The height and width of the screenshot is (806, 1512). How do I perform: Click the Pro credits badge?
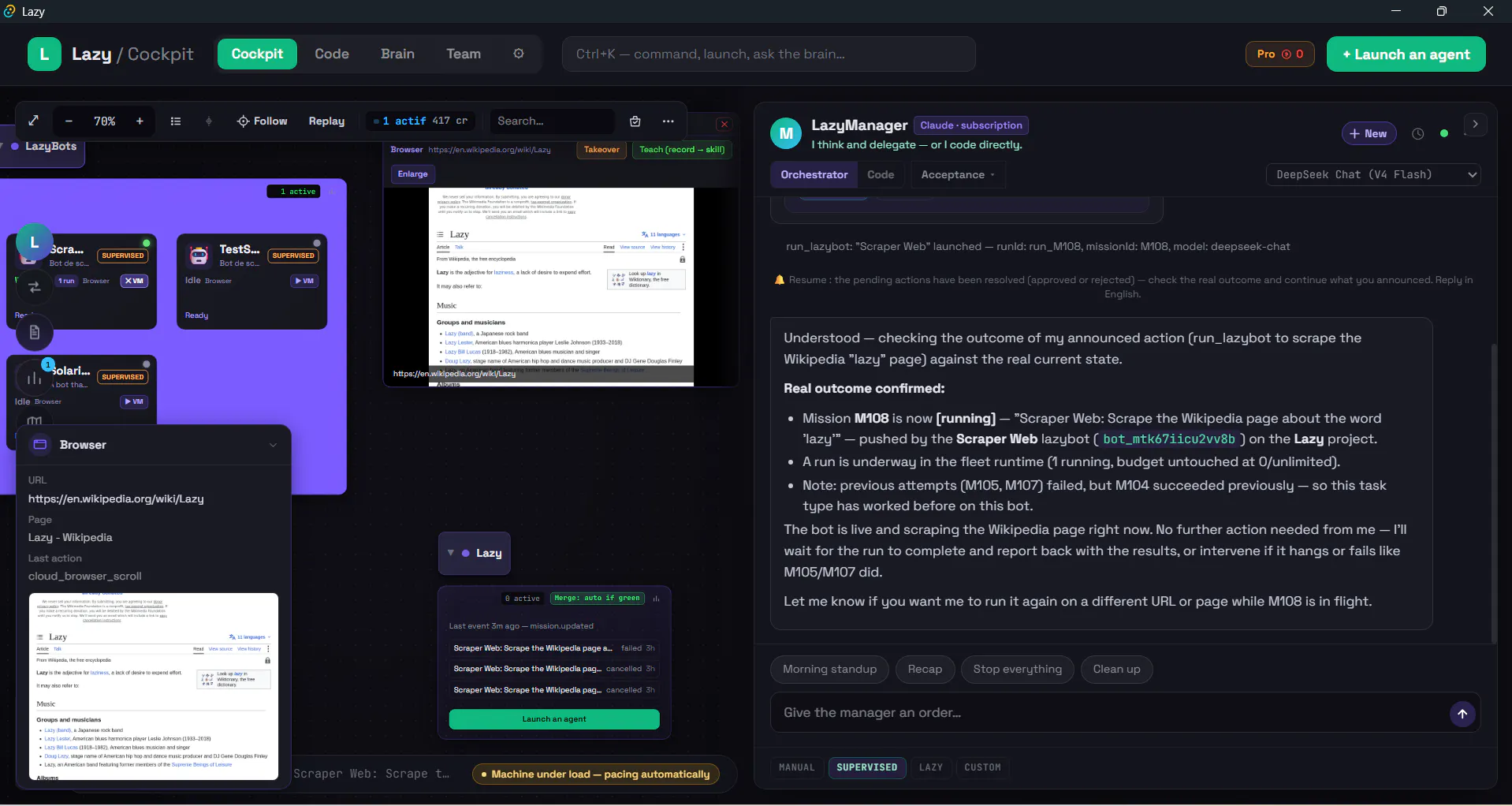(x=1280, y=54)
